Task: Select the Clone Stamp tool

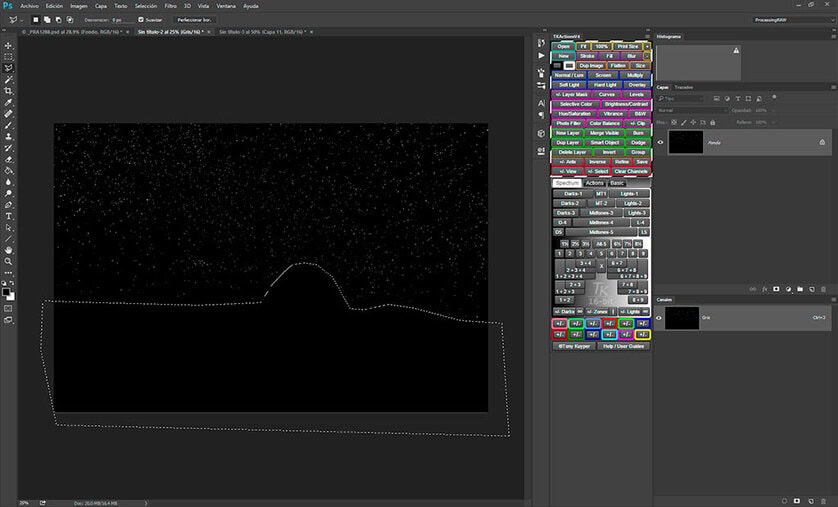Action: click(x=9, y=137)
